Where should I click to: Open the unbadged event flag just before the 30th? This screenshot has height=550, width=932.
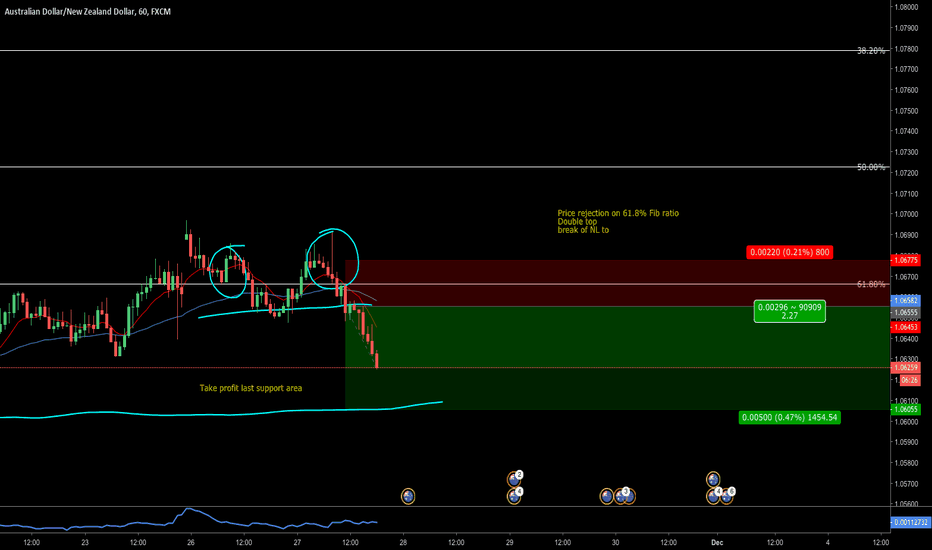pos(606,496)
